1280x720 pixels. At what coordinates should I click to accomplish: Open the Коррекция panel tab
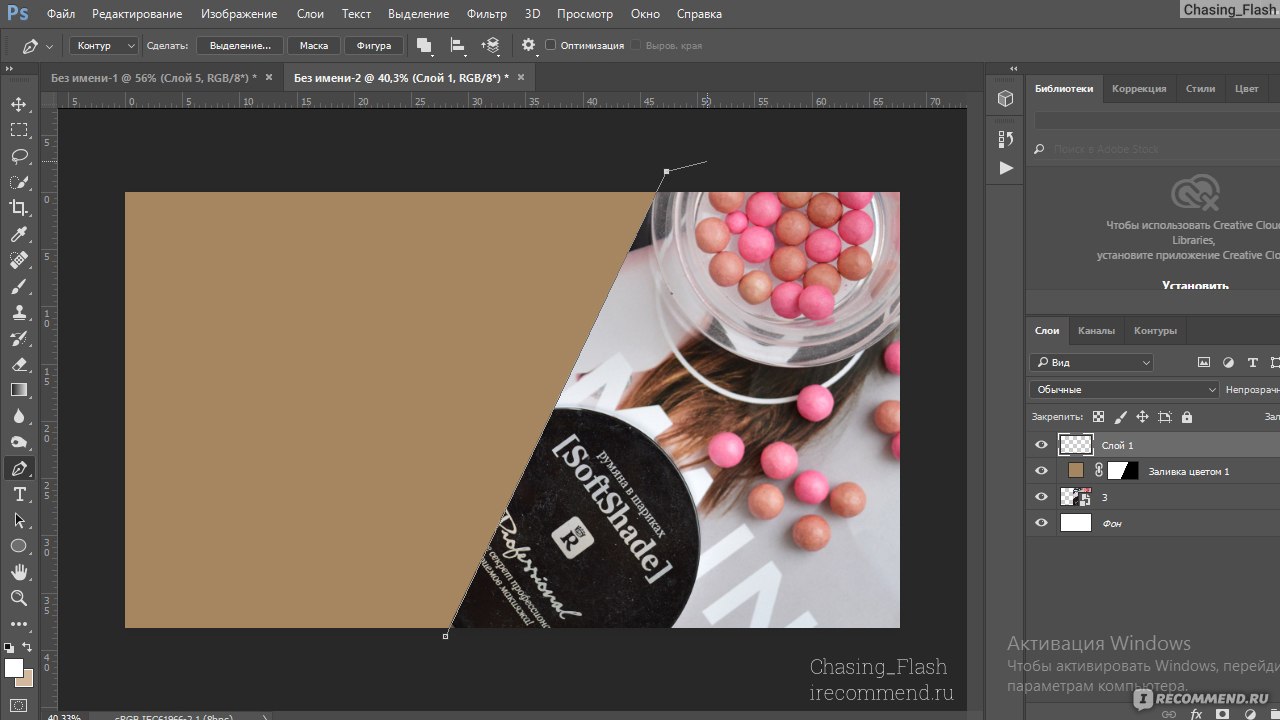(1139, 88)
